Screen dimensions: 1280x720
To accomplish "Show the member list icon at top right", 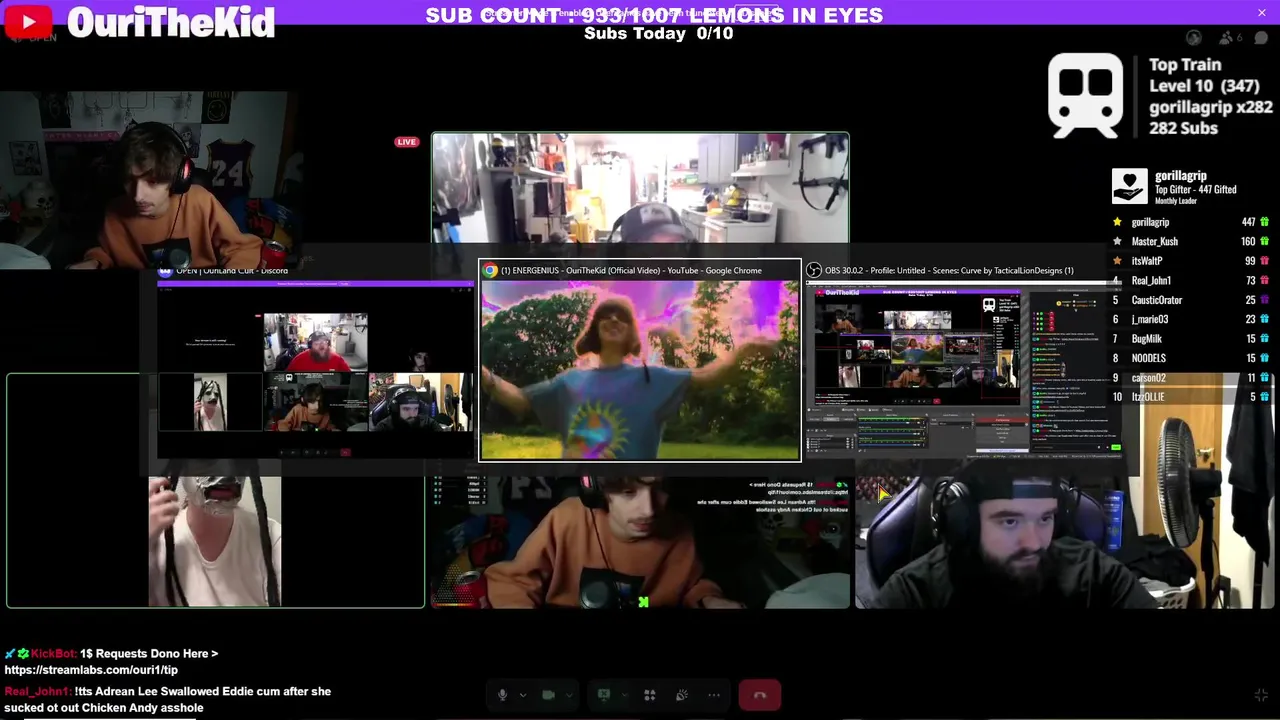I will point(1227,38).
